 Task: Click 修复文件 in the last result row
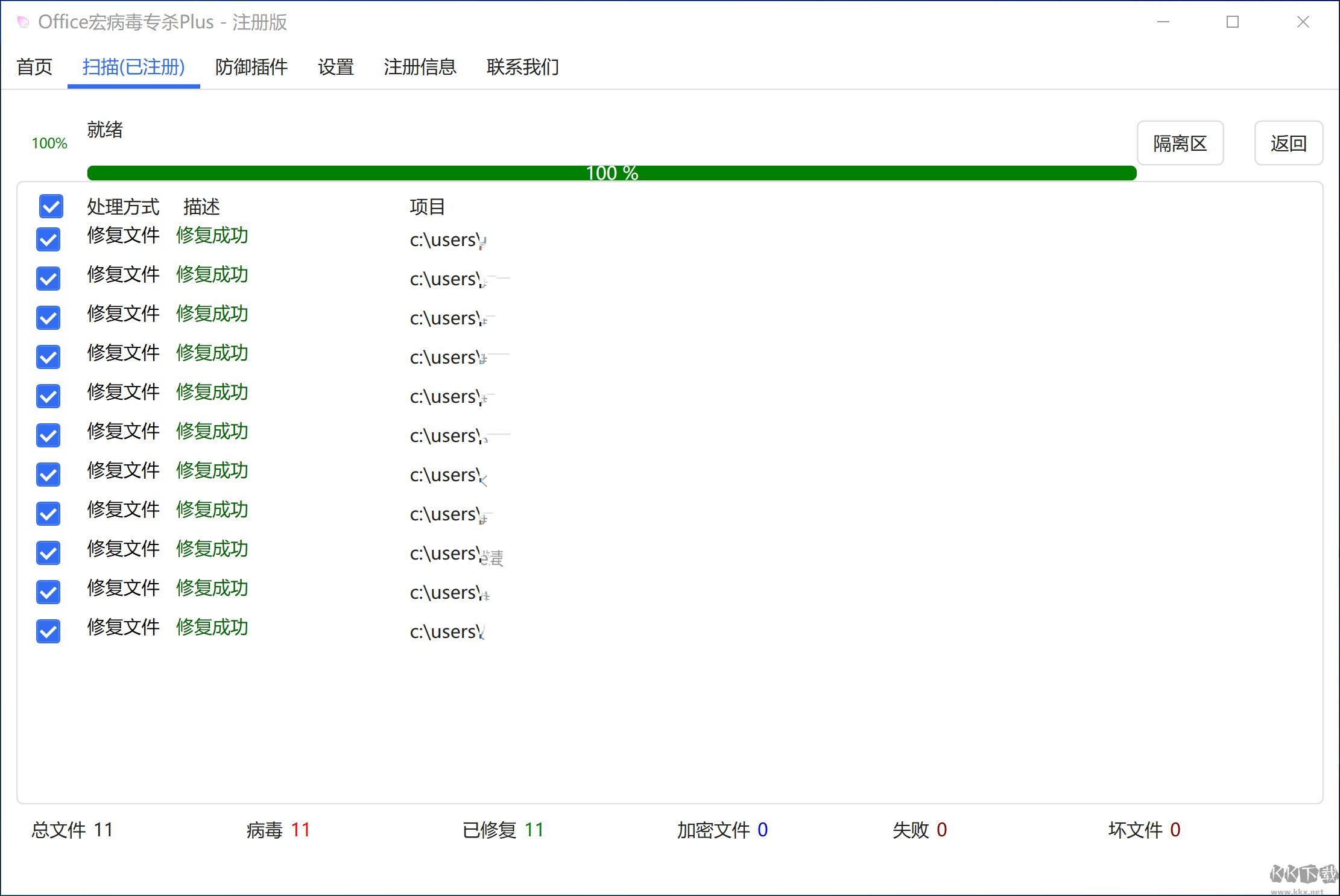coord(123,627)
